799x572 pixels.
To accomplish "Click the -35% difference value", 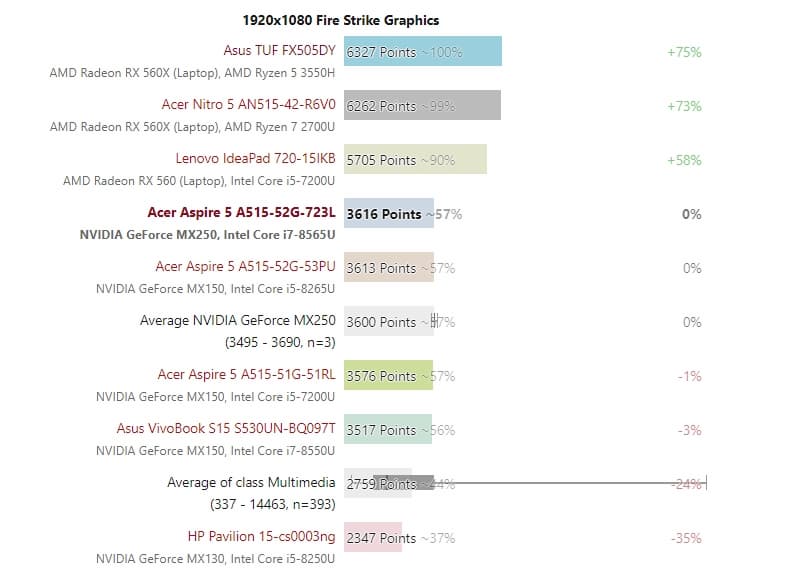I will click(685, 538).
